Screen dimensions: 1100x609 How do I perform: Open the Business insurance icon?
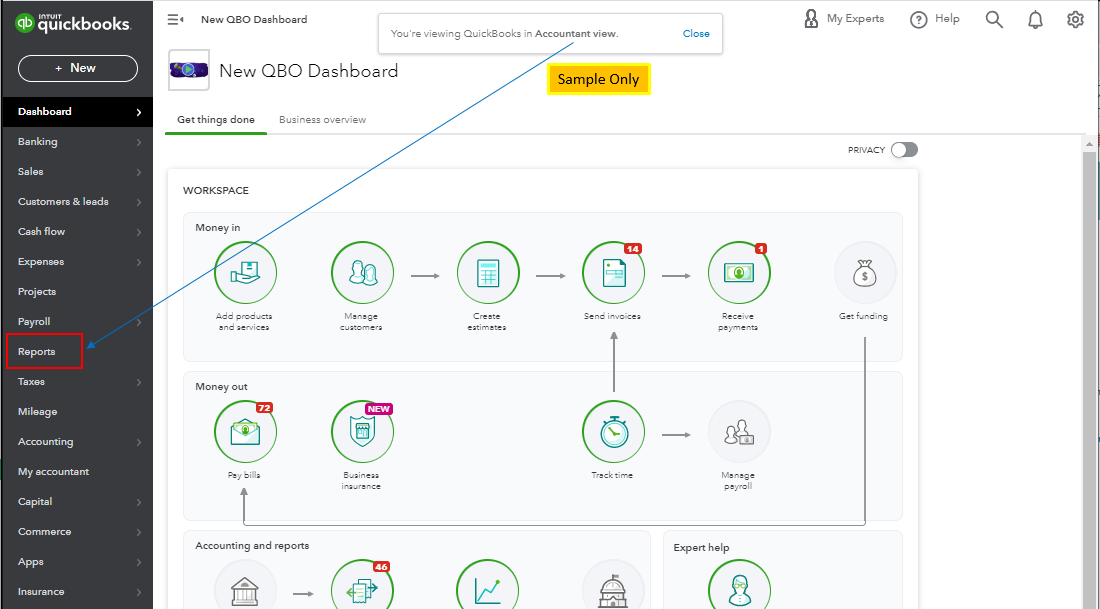point(362,431)
